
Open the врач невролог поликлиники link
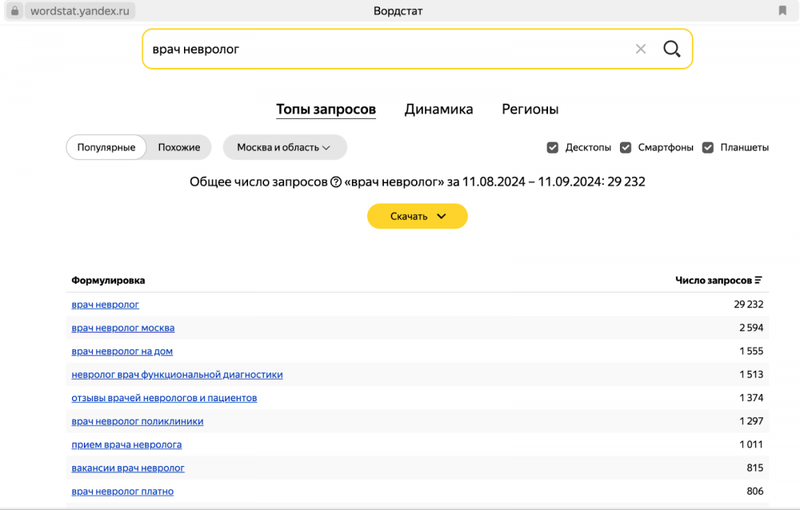pyautogui.click(x=137, y=421)
